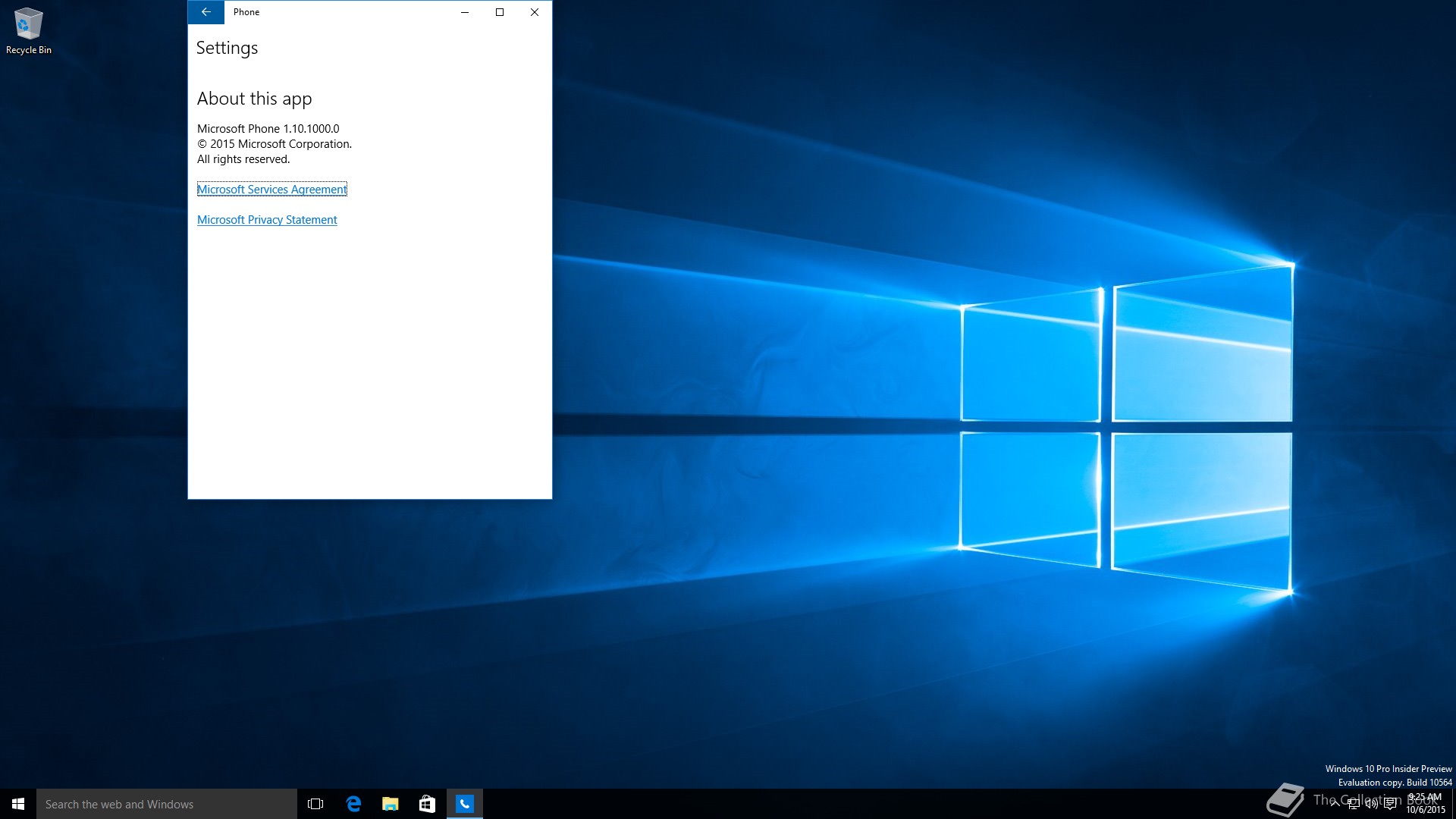Image resolution: width=1456 pixels, height=819 pixels.
Task: Select the Recycle Bin desktop icon
Action: (29, 31)
